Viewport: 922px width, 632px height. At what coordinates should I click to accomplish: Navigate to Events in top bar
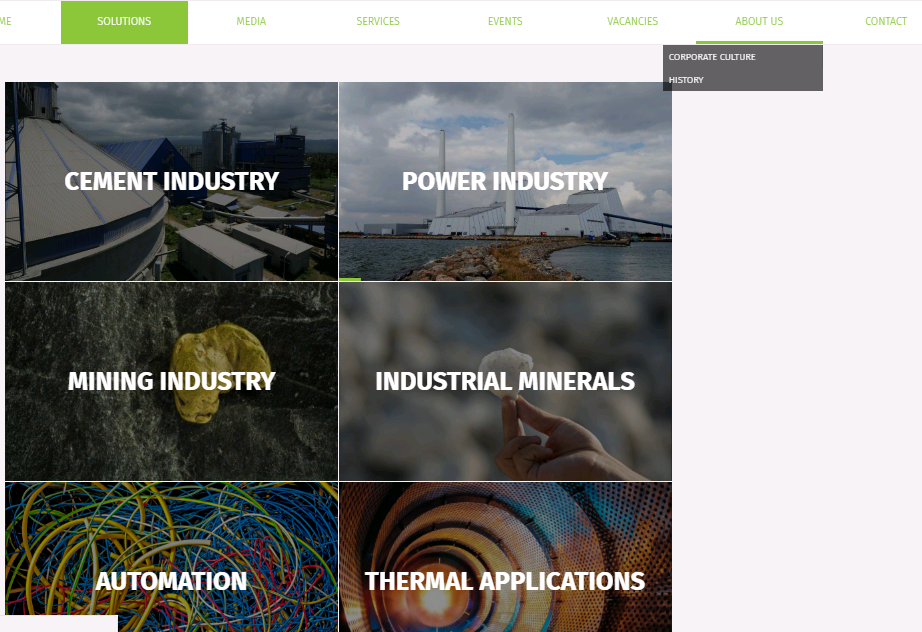pos(505,22)
